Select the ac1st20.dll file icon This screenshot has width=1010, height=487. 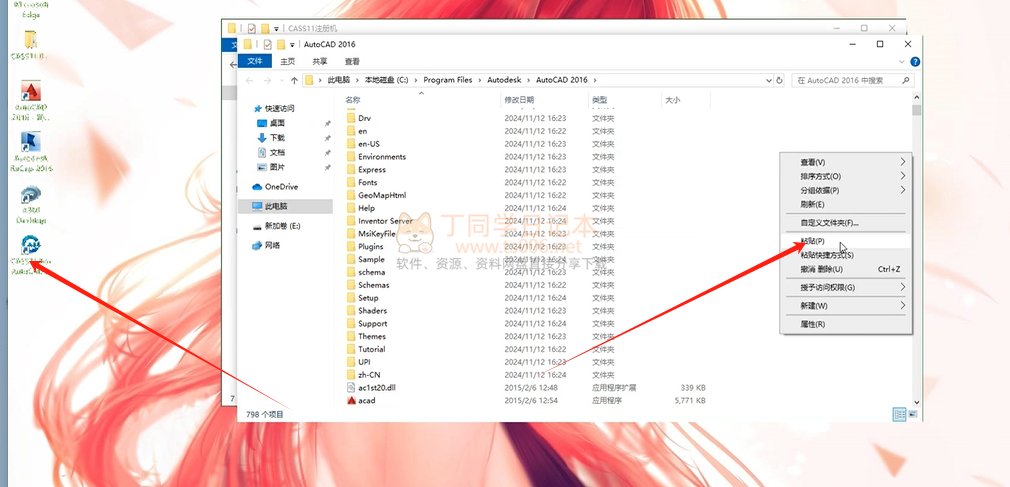352,387
